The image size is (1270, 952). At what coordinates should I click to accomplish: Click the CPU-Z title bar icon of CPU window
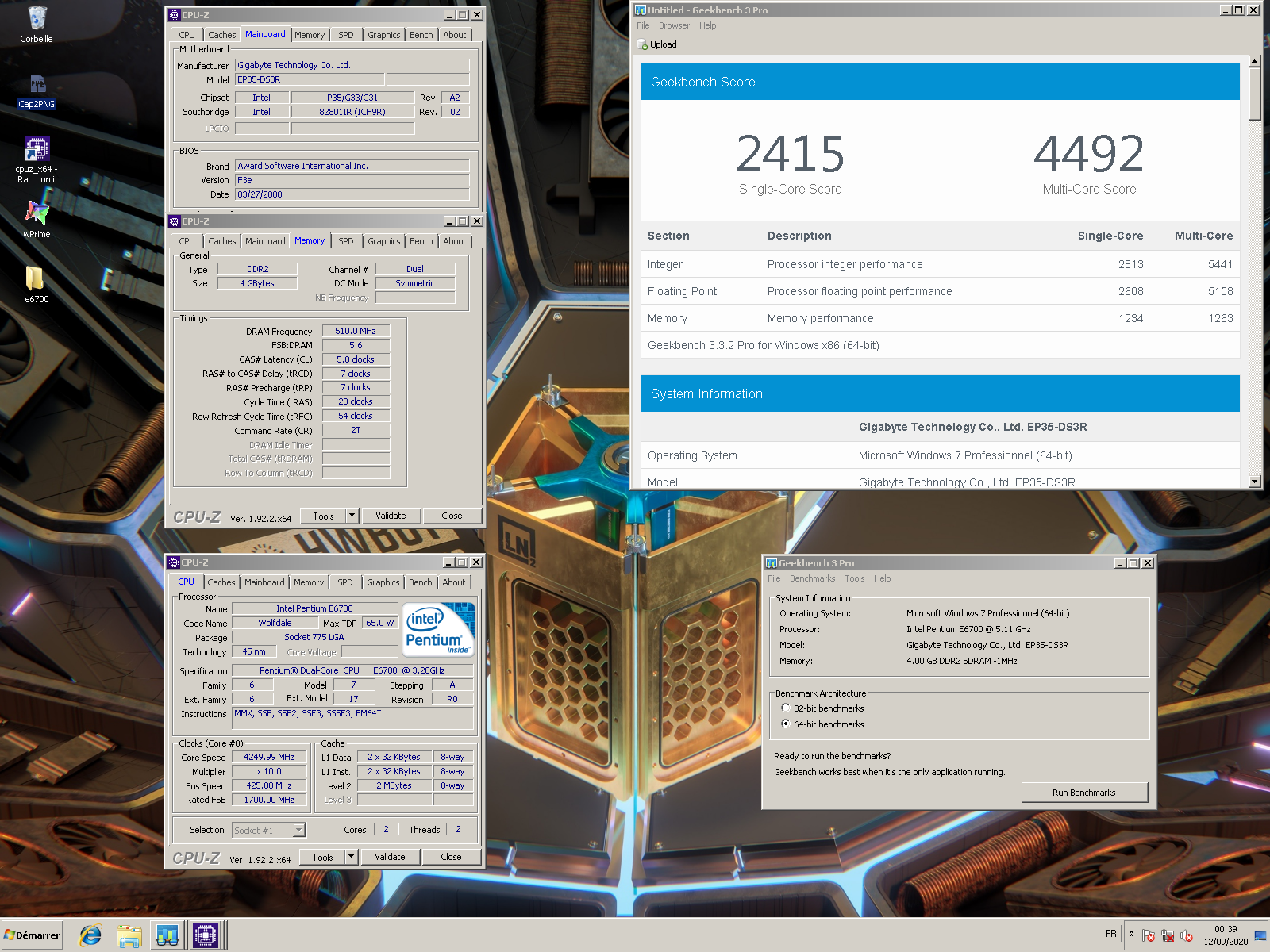click(x=174, y=562)
